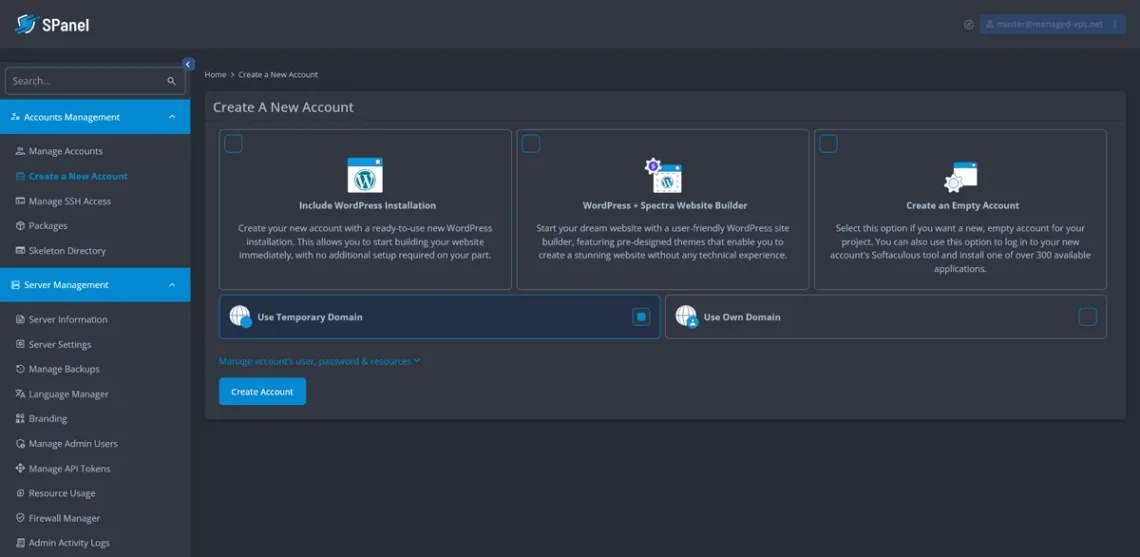Click the compass icon in header
Screen dimensions: 1140x557
[x=968, y=24]
